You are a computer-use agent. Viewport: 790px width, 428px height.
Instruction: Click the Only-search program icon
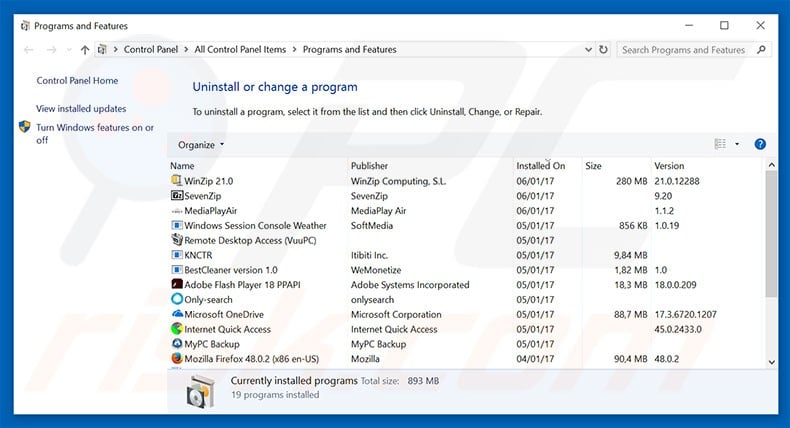point(177,299)
